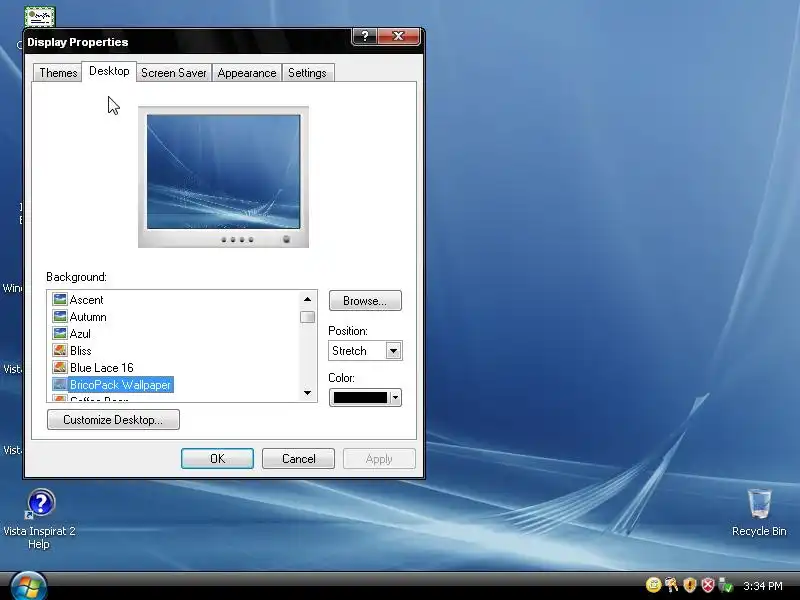Select BricoPack Wallpaper background entry
This screenshot has width=800, height=600.
coord(120,385)
